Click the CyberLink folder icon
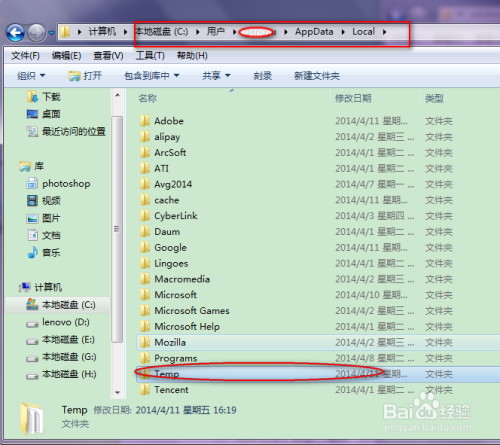The height and width of the screenshot is (445, 500). tap(145, 216)
